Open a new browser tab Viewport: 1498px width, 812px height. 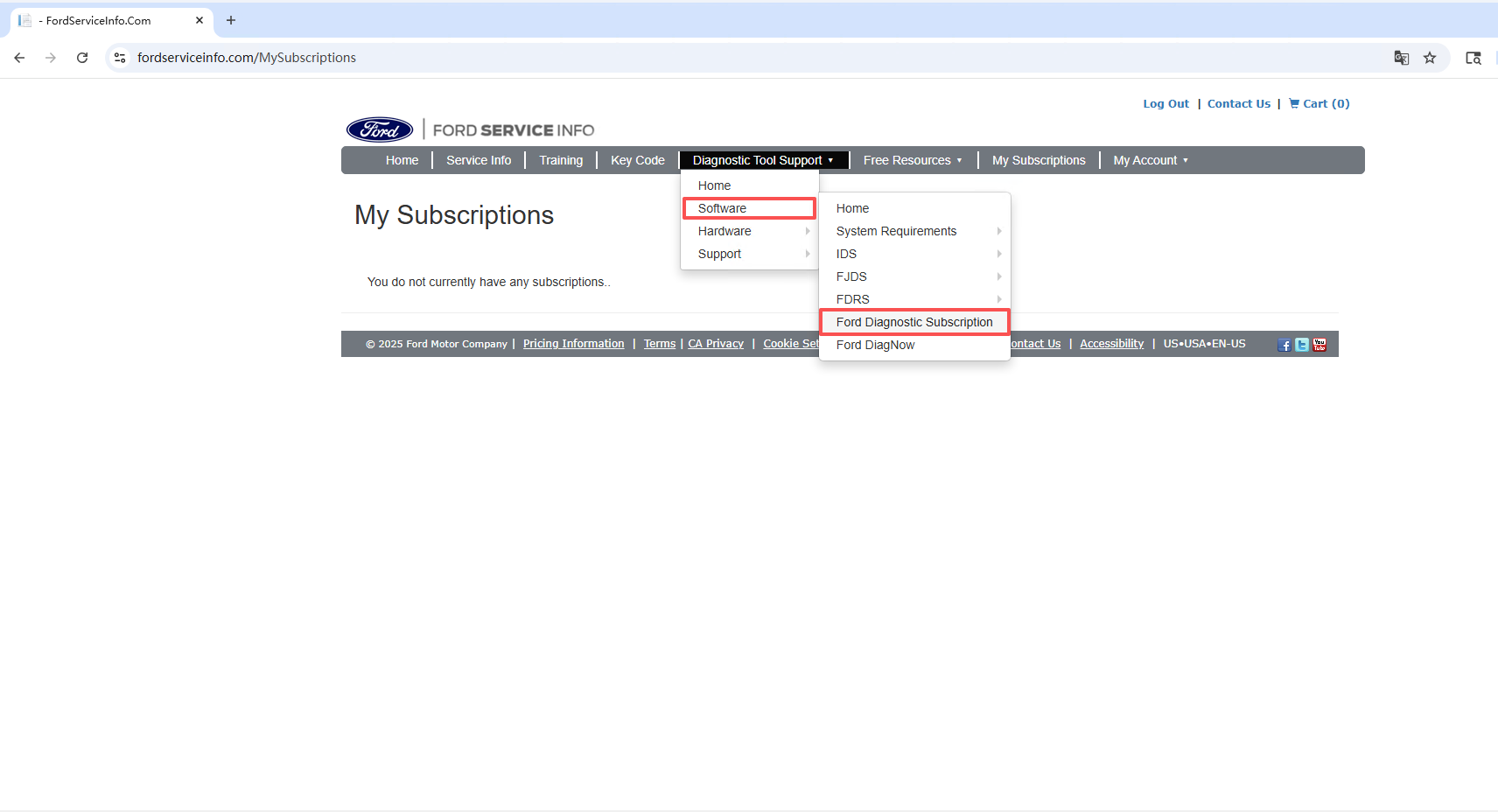point(231,20)
